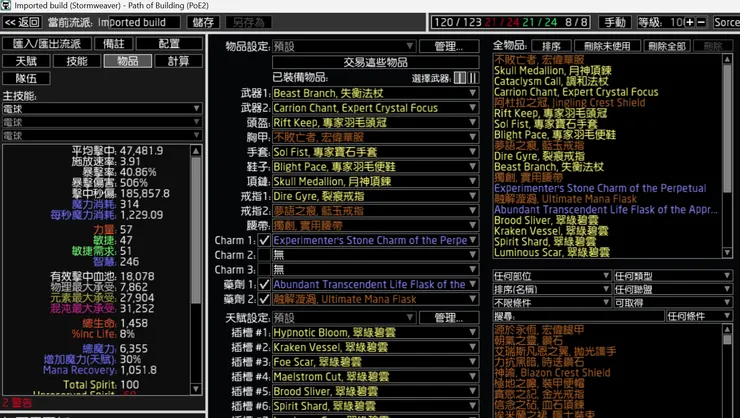This screenshot has width=740, height=418.
Task: Open the 武器2 Carrion Chant dropdown
Action: point(376,108)
